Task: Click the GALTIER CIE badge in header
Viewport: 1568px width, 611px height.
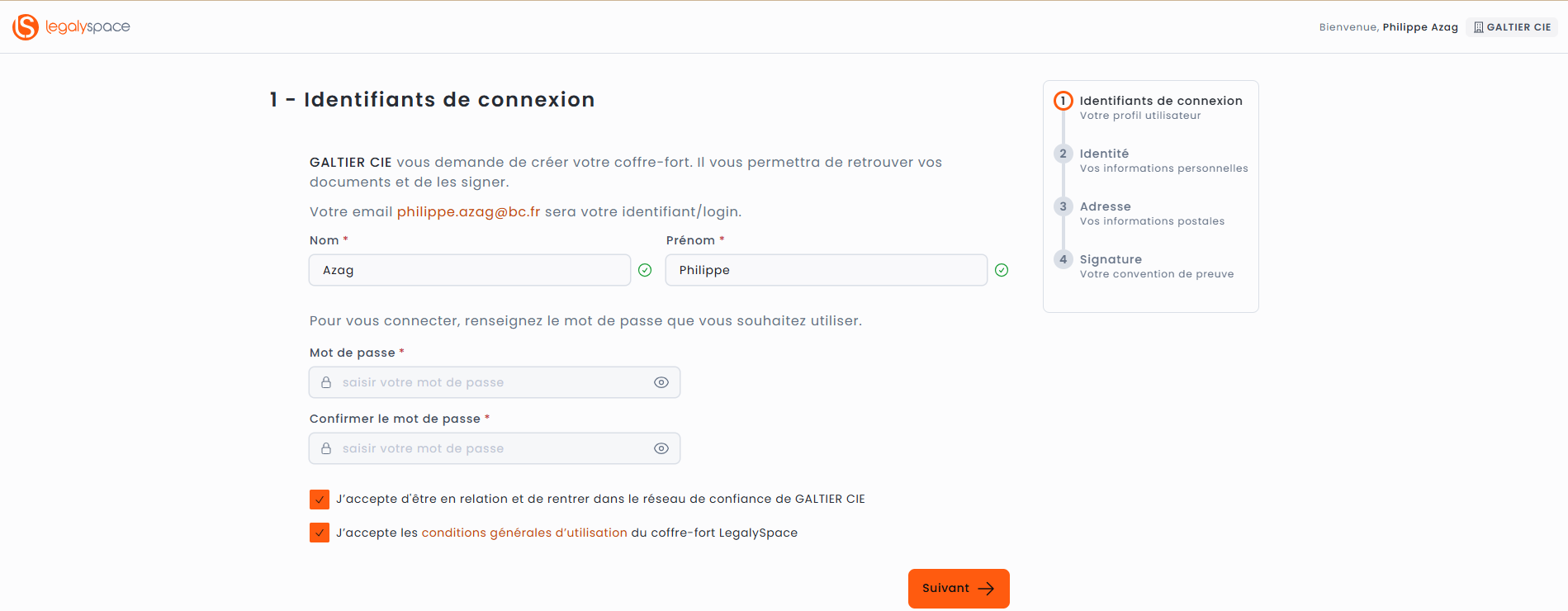Action: tap(1512, 27)
